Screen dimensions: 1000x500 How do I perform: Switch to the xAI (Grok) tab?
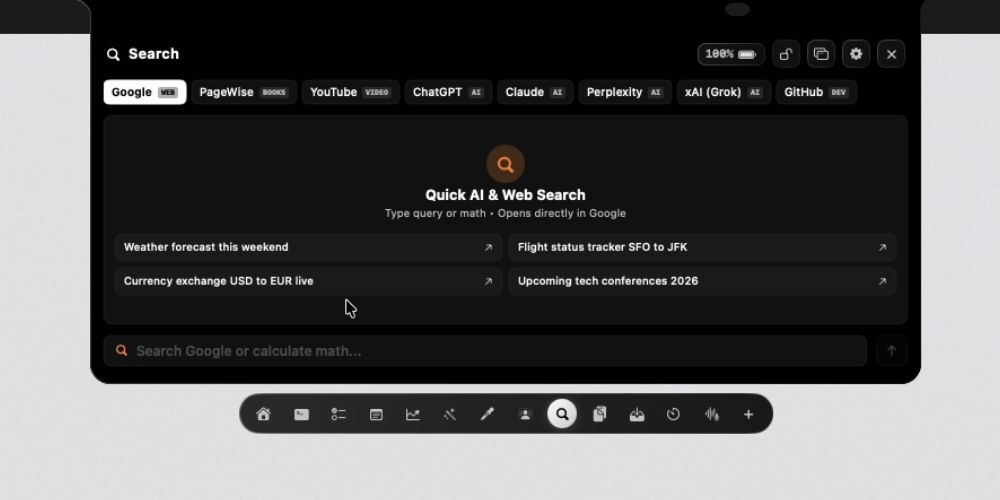click(x=724, y=92)
